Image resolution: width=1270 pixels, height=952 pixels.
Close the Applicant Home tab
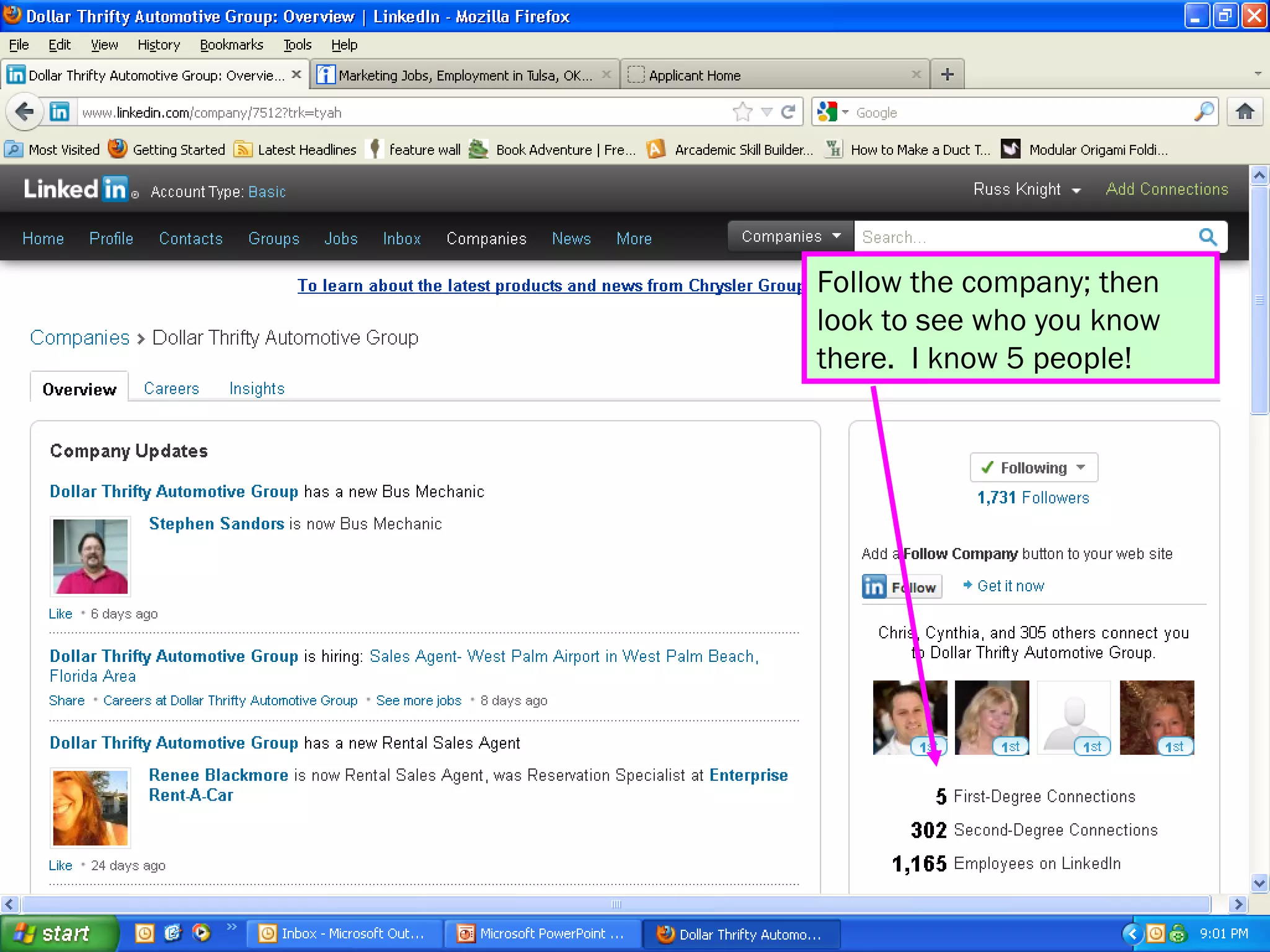(x=917, y=74)
